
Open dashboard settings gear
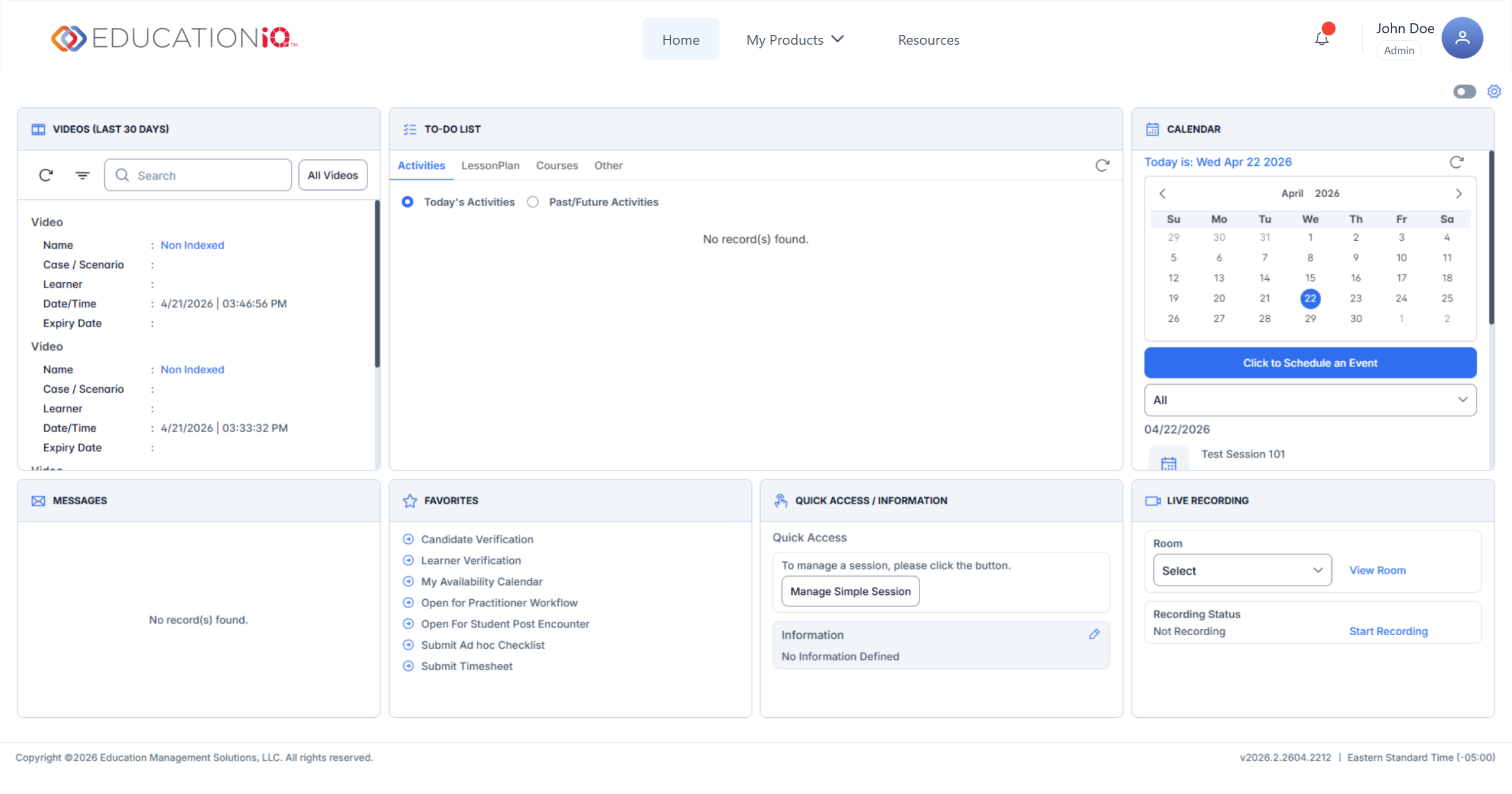pyautogui.click(x=1494, y=92)
